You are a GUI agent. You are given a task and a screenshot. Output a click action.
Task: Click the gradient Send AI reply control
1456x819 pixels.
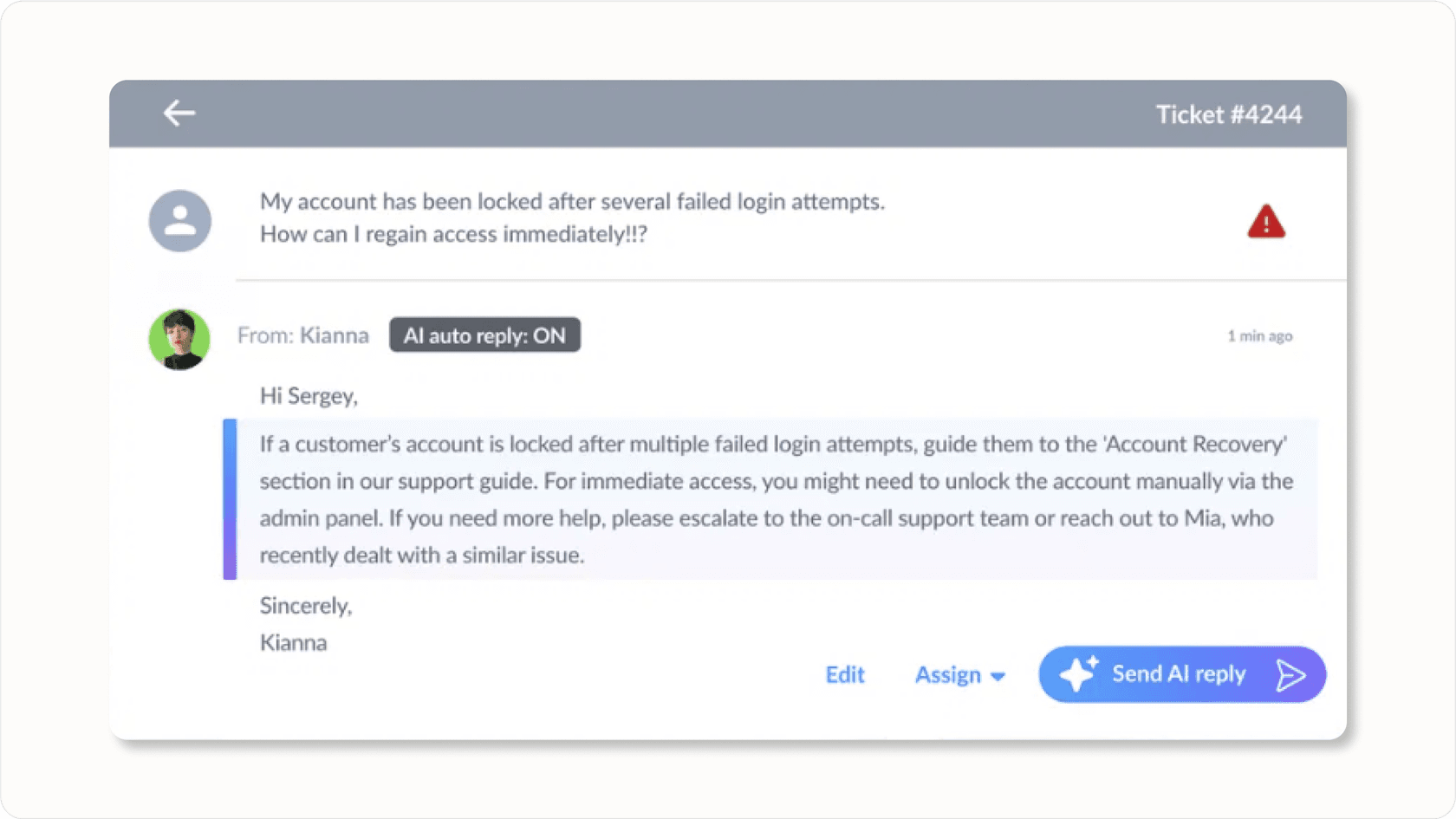point(1180,674)
